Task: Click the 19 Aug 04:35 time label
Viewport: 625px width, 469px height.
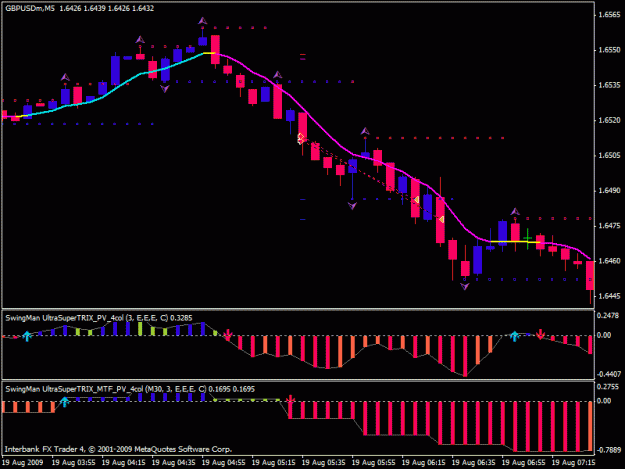Action: pyautogui.click(x=173, y=463)
